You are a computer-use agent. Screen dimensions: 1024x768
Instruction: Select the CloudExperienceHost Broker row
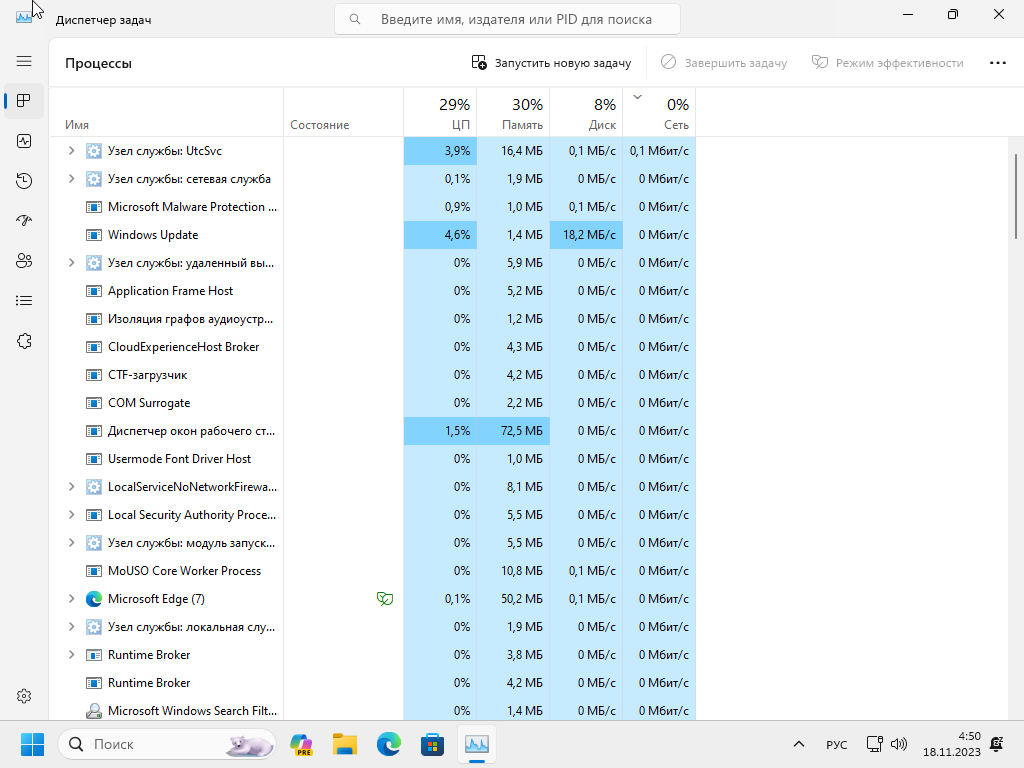372,347
